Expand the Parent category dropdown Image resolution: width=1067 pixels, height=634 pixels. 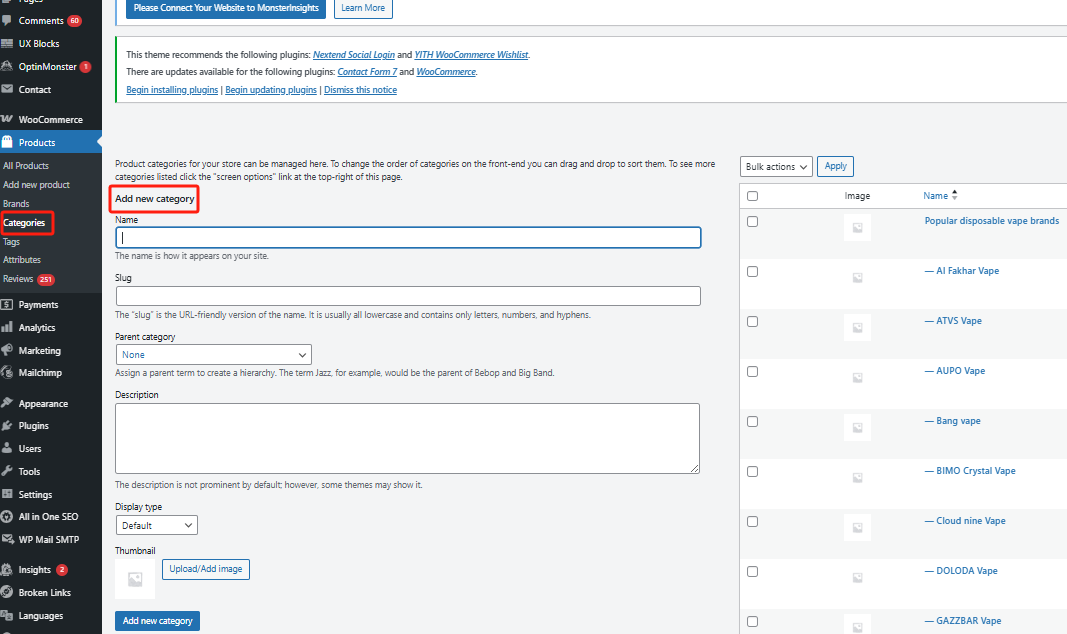(213, 355)
